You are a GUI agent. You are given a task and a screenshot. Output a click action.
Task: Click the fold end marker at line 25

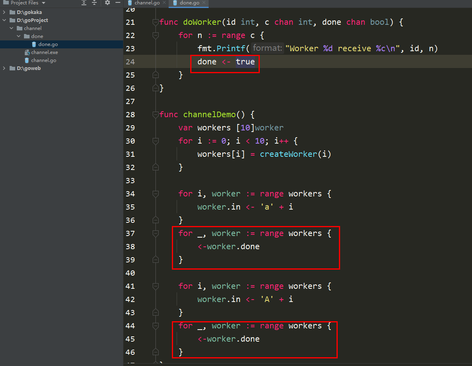(x=155, y=75)
